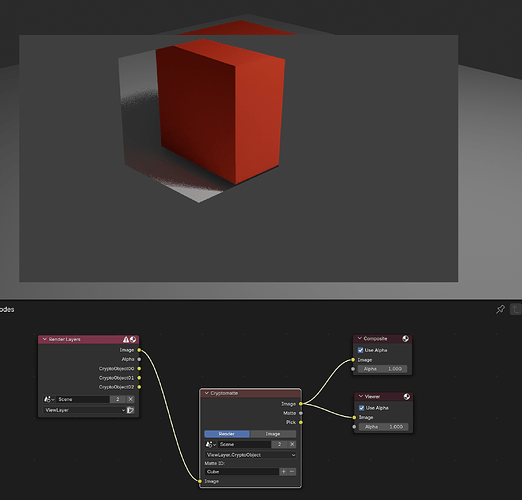The image size is (522, 500).
Task: Click the Alpha input socket on Viewer node
Action: [x=354, y=427]
